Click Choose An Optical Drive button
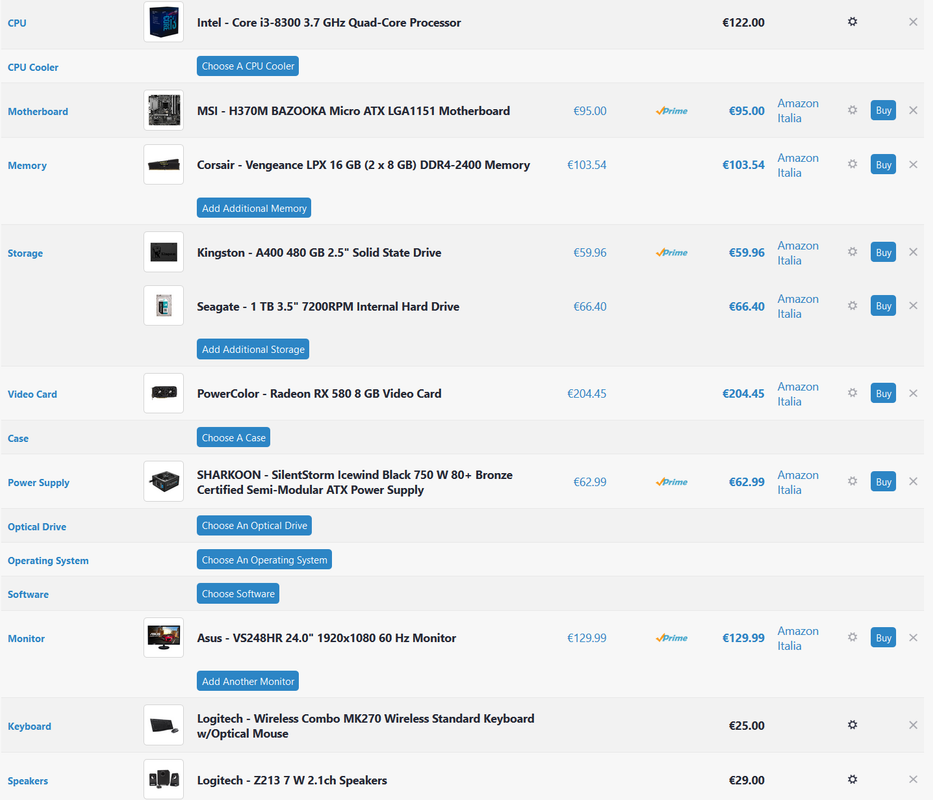This screenshot has height=800, width=933. point(254,526)
